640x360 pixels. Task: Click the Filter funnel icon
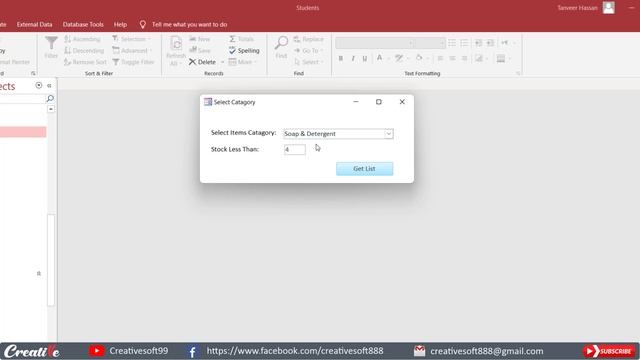tap(51, 47)
